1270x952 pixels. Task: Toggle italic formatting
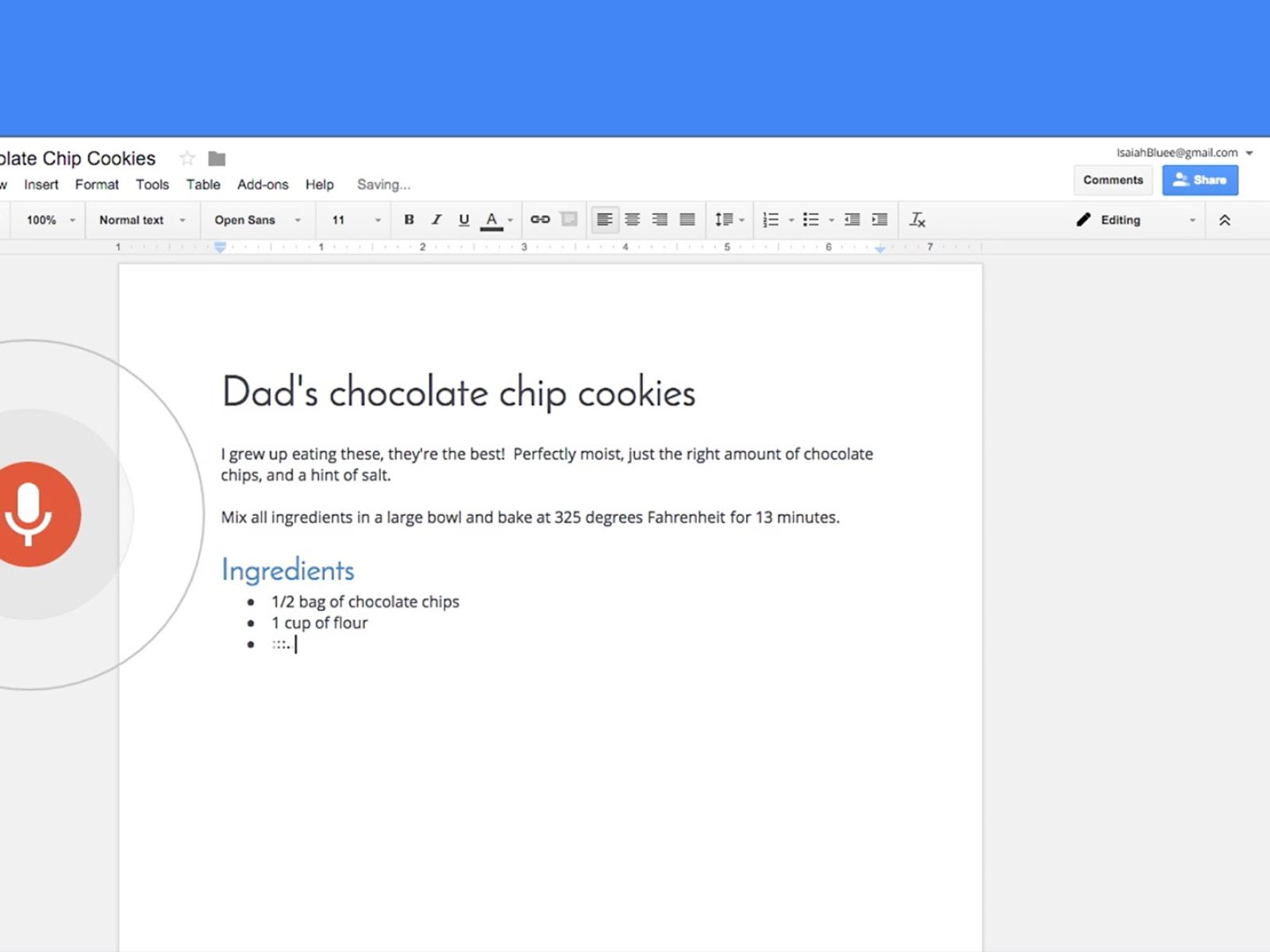click(436, 220)
